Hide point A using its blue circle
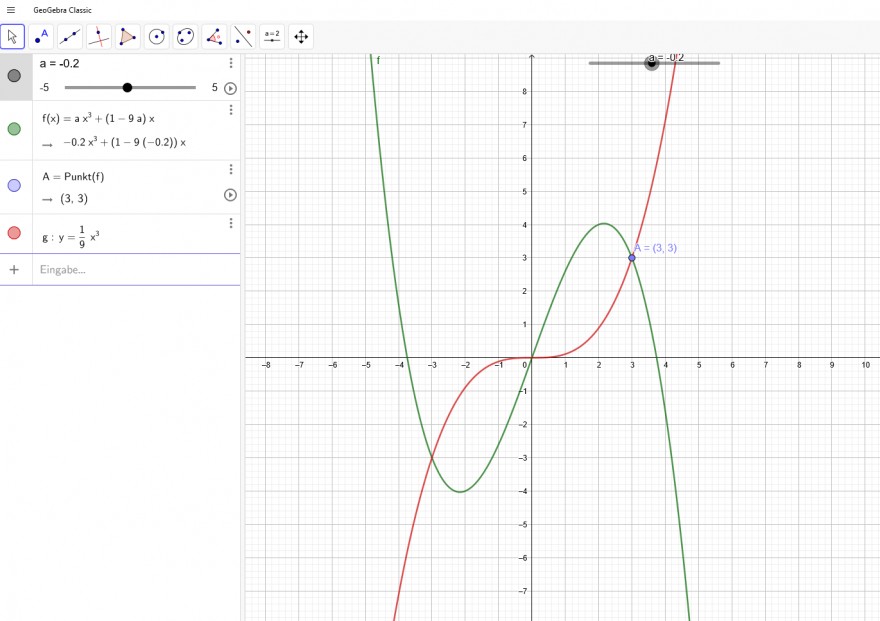 point(14,186)
